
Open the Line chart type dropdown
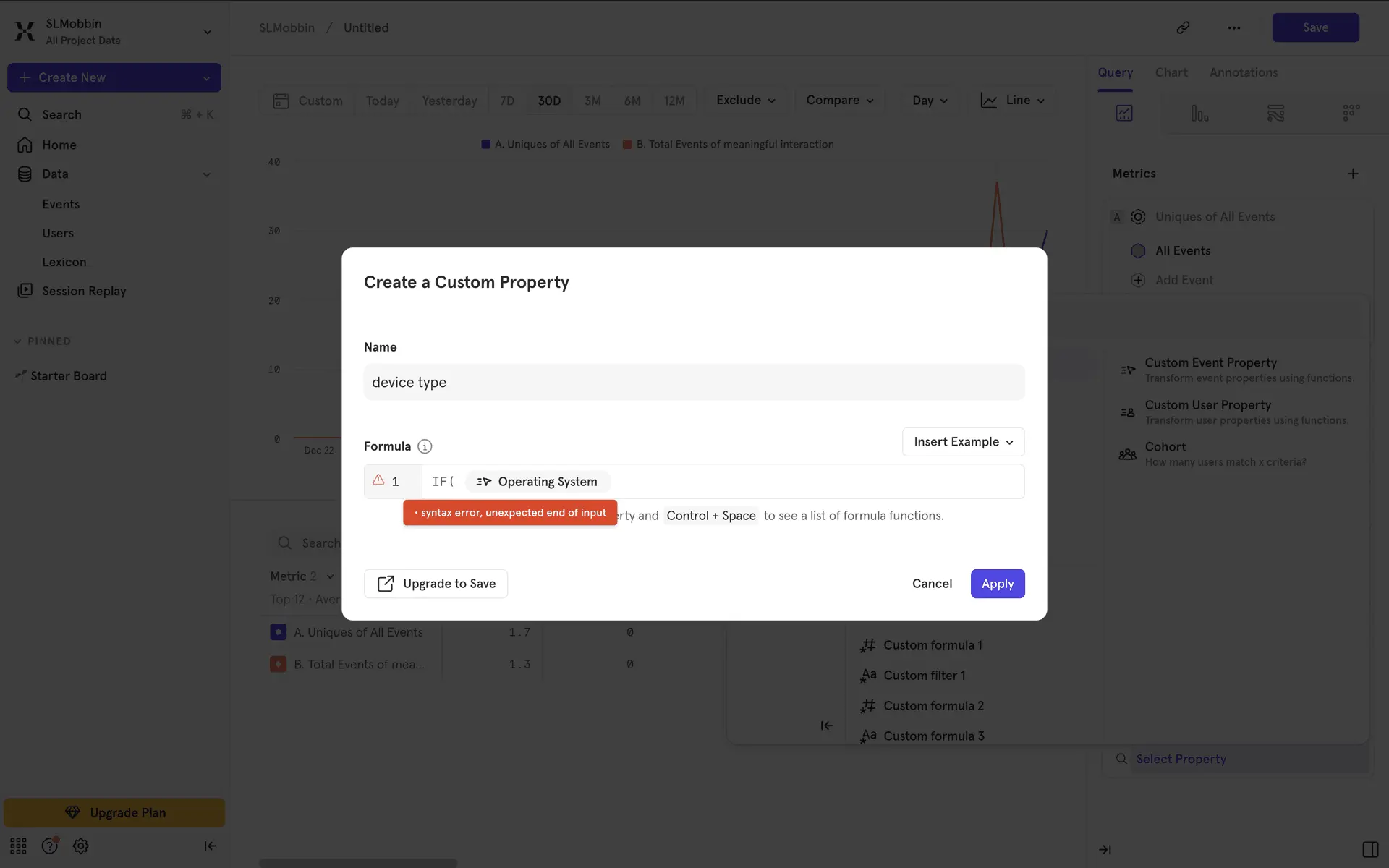point(1013,101)
